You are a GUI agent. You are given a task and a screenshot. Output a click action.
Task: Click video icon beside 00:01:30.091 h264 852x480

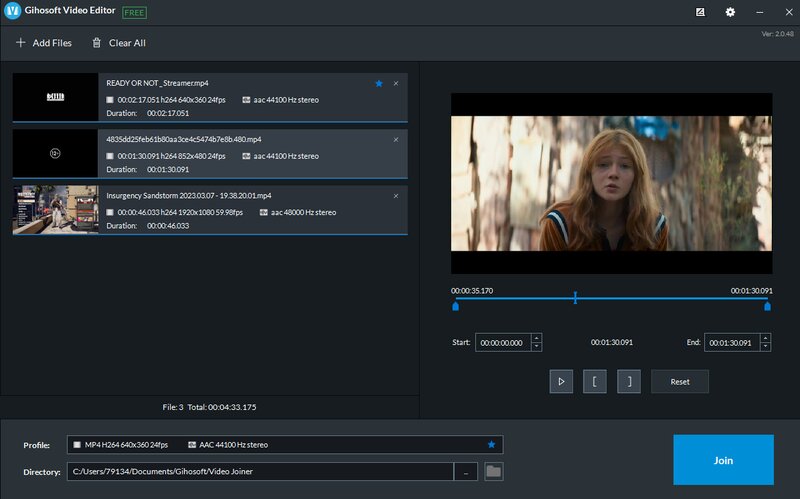pos(110,156)
